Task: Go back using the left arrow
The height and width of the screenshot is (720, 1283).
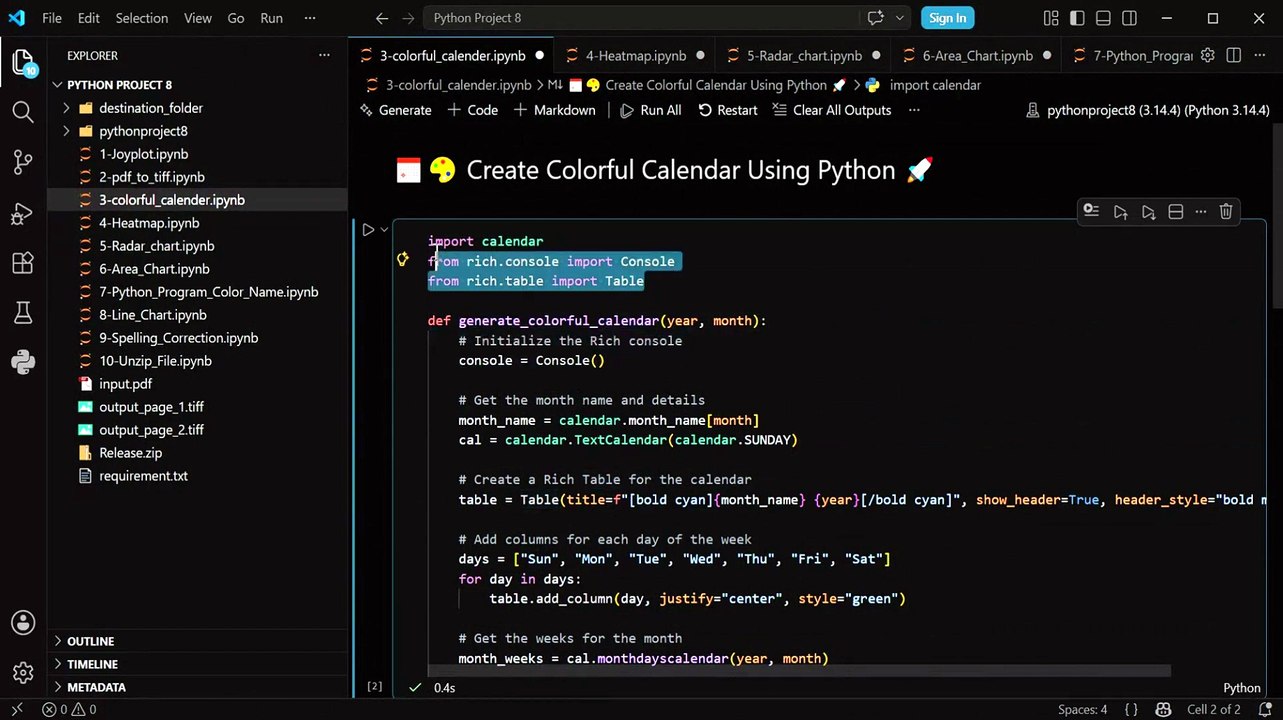Action: pyautogui.click(x=382, y=18)
